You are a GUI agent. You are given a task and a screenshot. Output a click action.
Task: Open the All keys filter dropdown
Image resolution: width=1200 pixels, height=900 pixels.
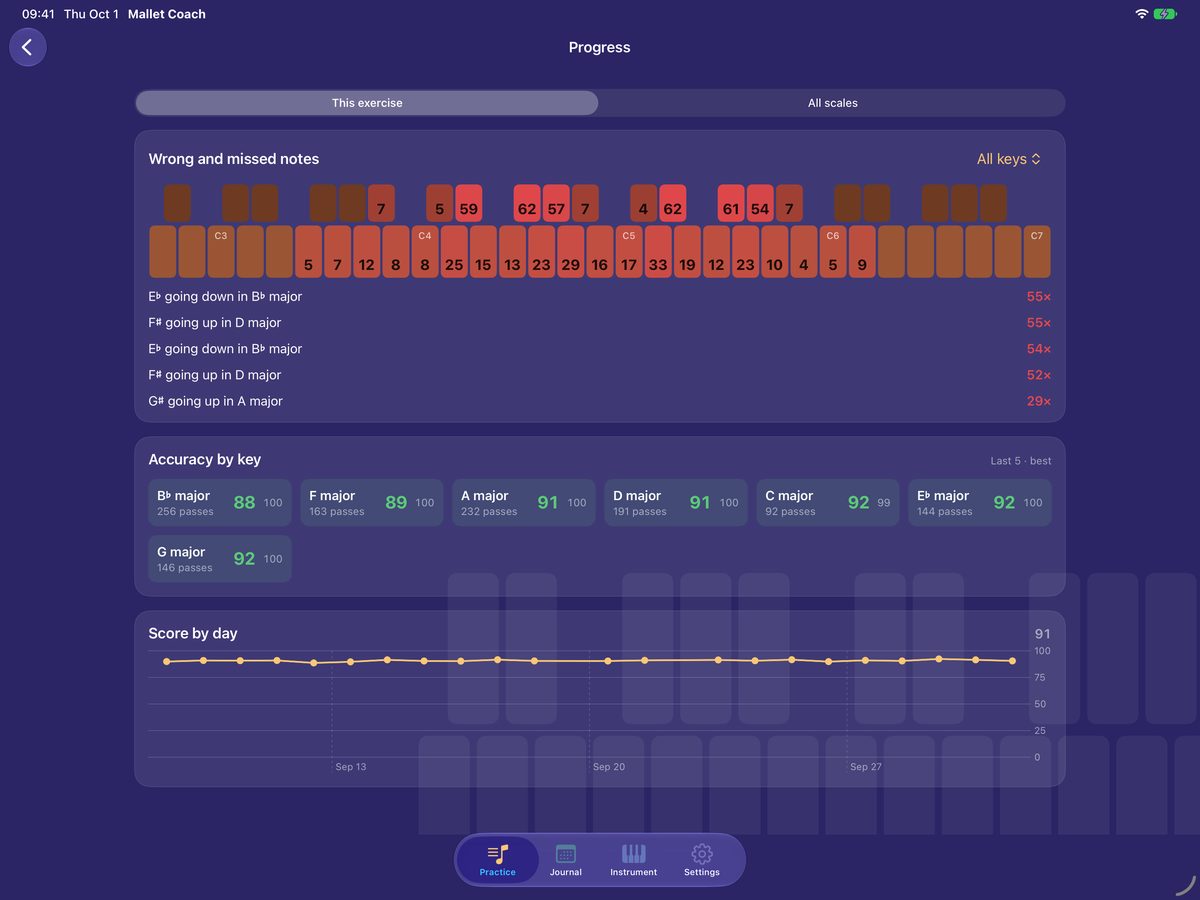click(1008, 159)
